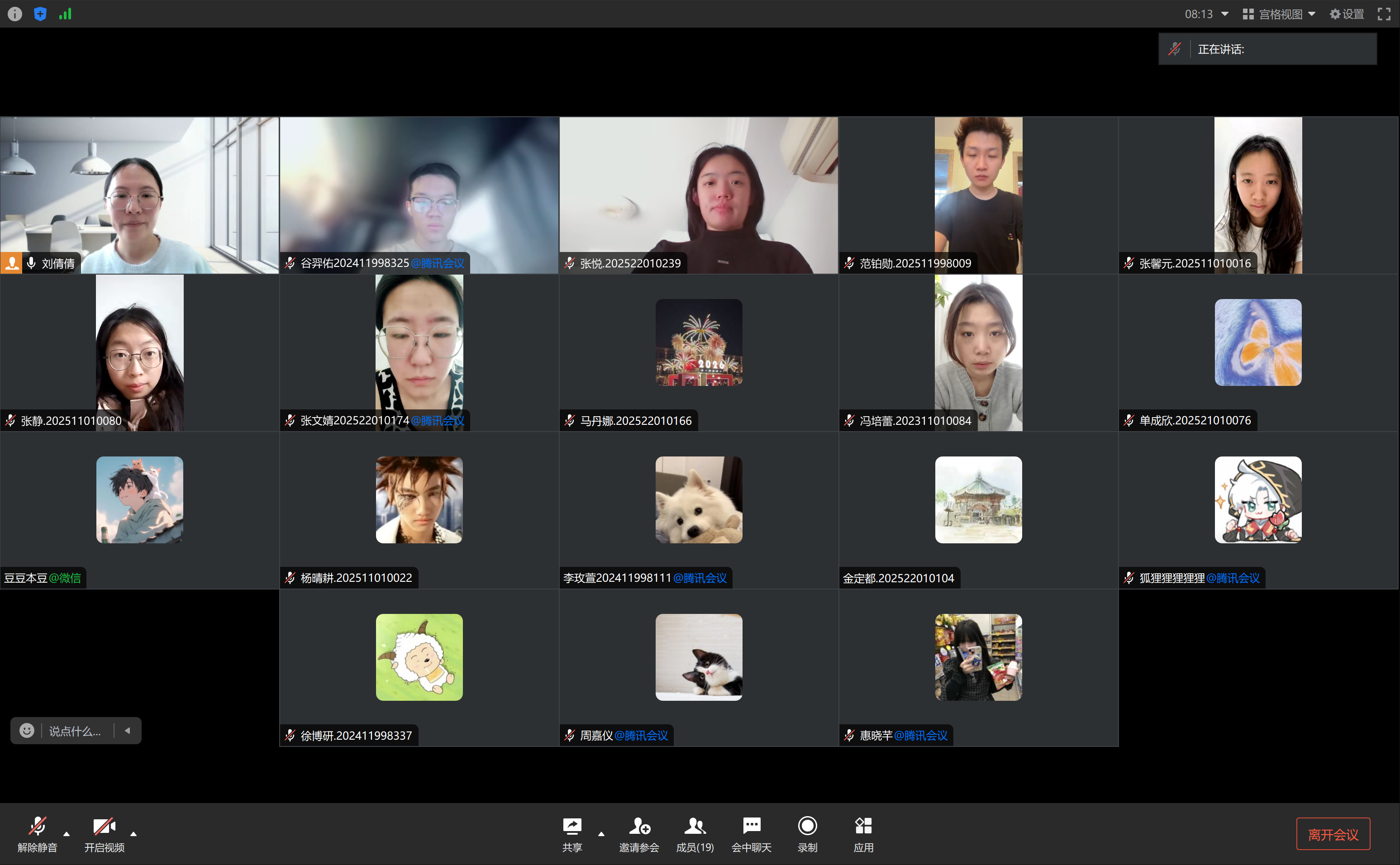The width and height of the screenshot is (1400, 865).
Task: Click the emoji icon beside the chat box
Action: [x=26, y=731]
